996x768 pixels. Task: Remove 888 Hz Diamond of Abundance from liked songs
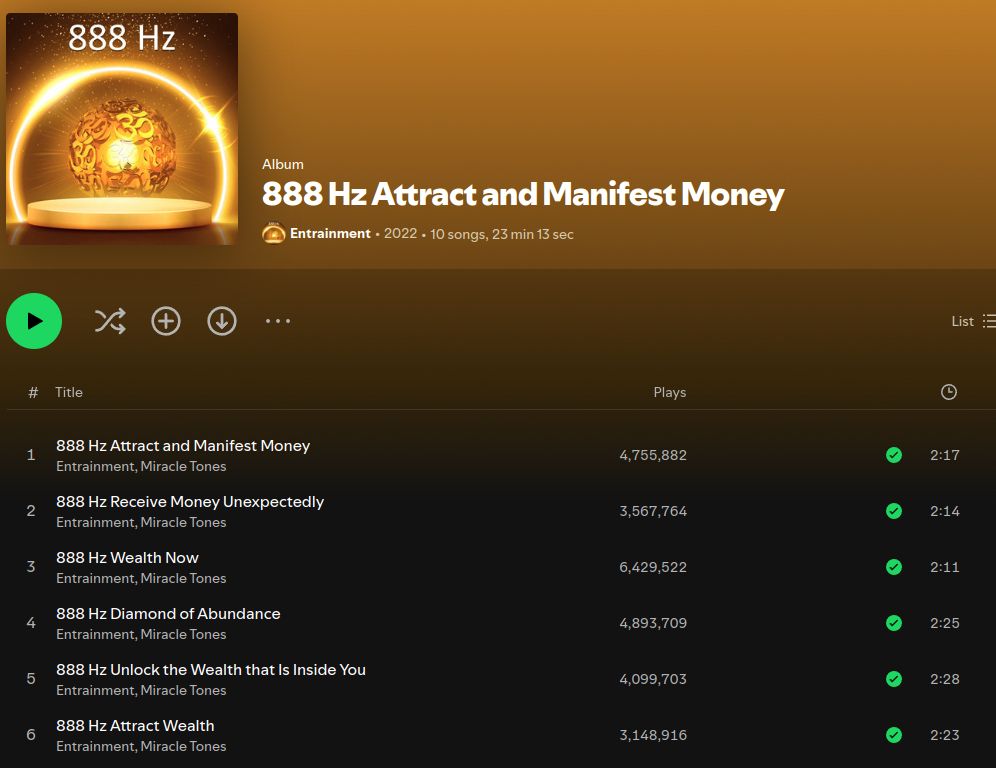click(894, 623)
